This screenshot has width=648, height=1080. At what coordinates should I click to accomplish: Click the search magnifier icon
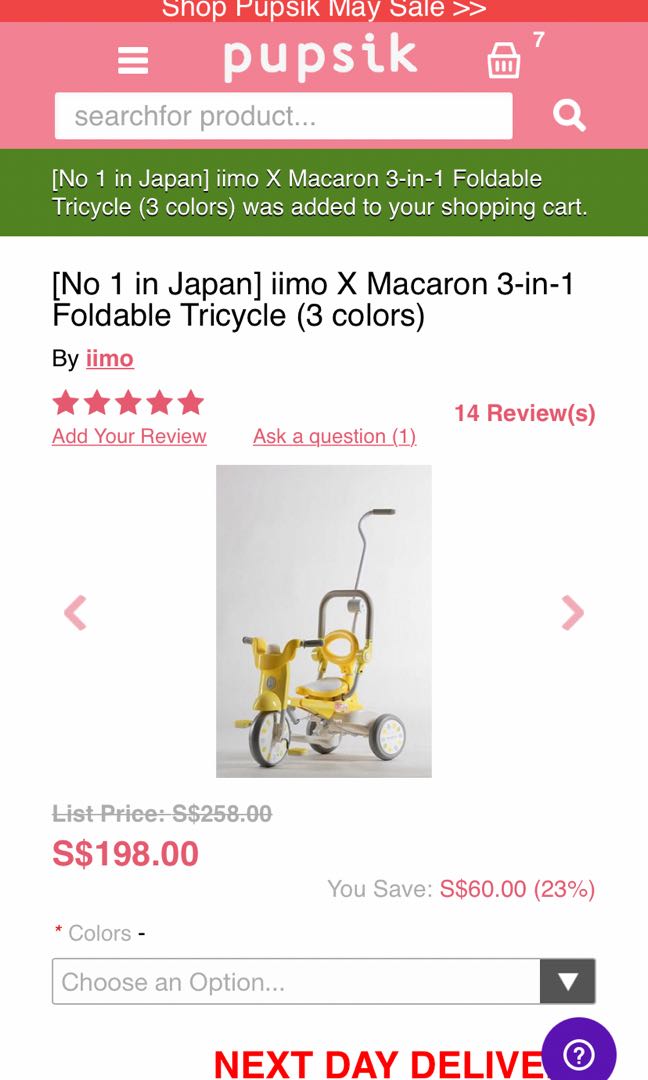click(x=568, y=114)
